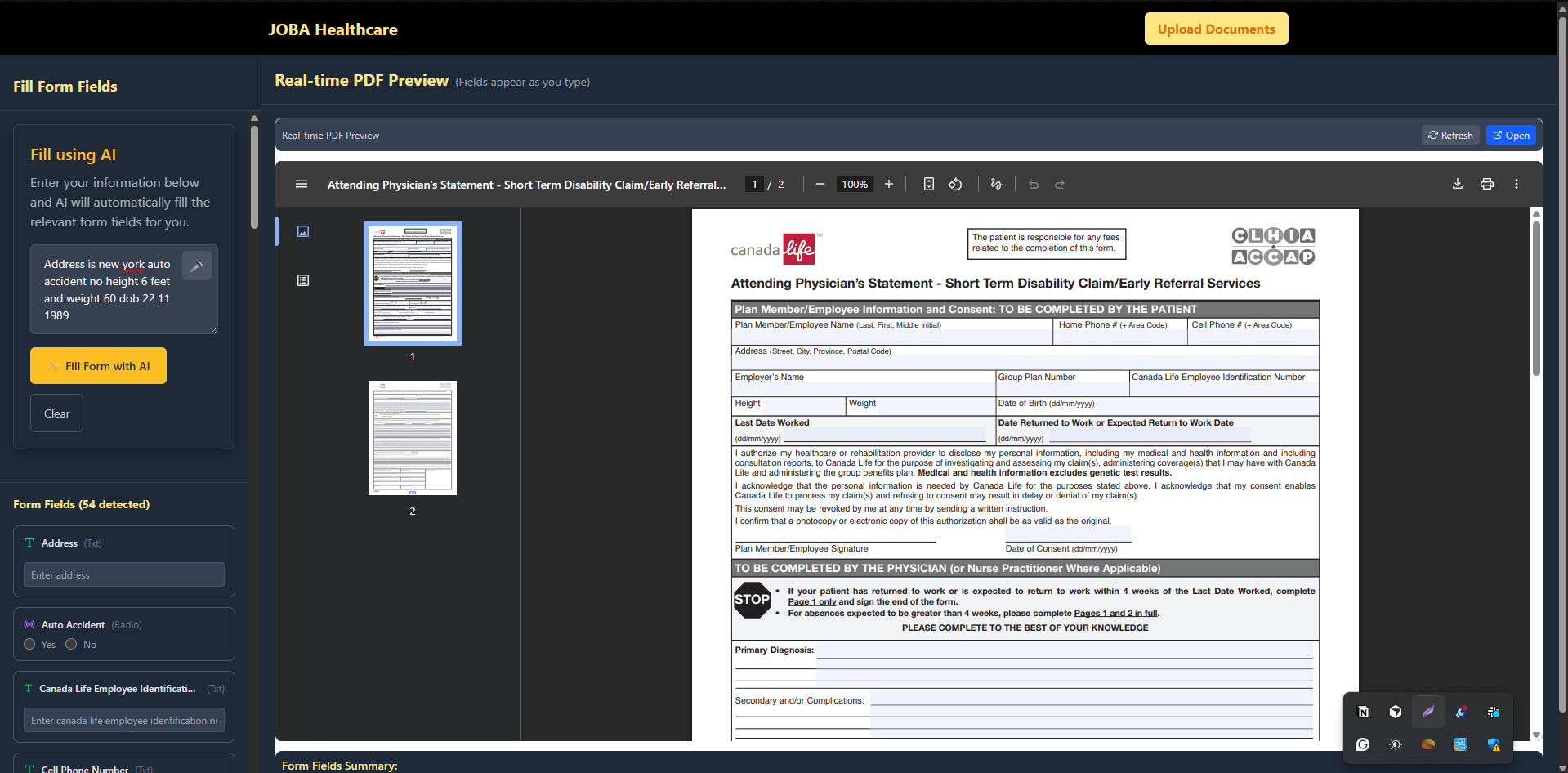Activate the PDF draw annotation tool

pyautogui.click(x=996, y=185)
